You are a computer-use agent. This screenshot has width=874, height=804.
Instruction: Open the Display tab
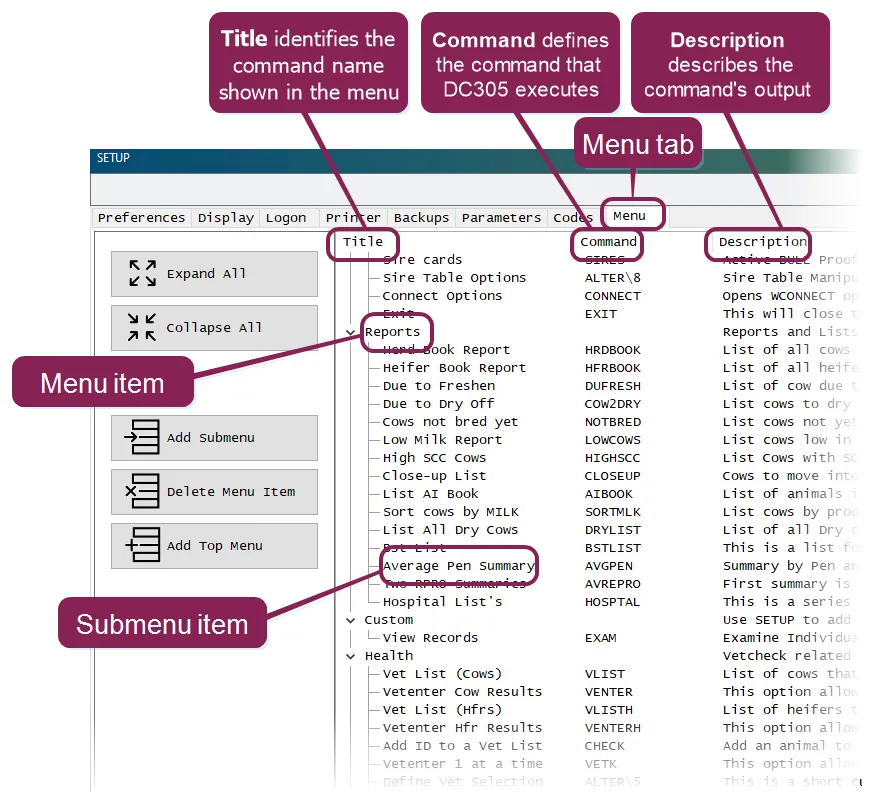click(x=226, y=217)
